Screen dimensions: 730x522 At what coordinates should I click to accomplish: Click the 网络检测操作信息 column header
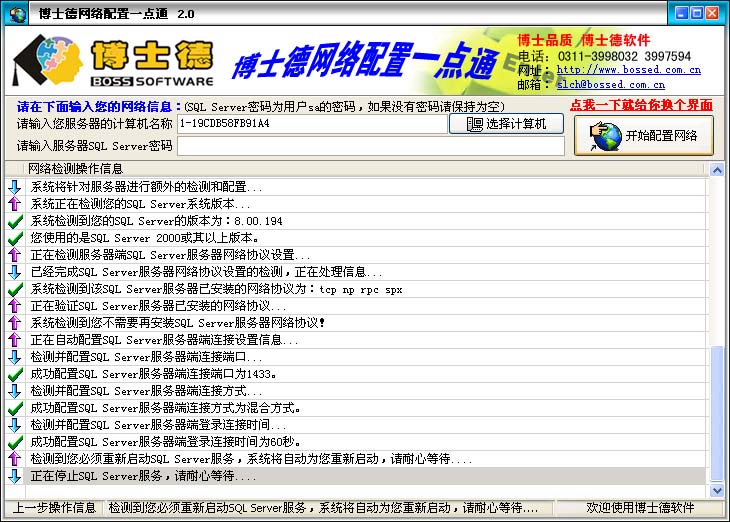tap(75, 169)
